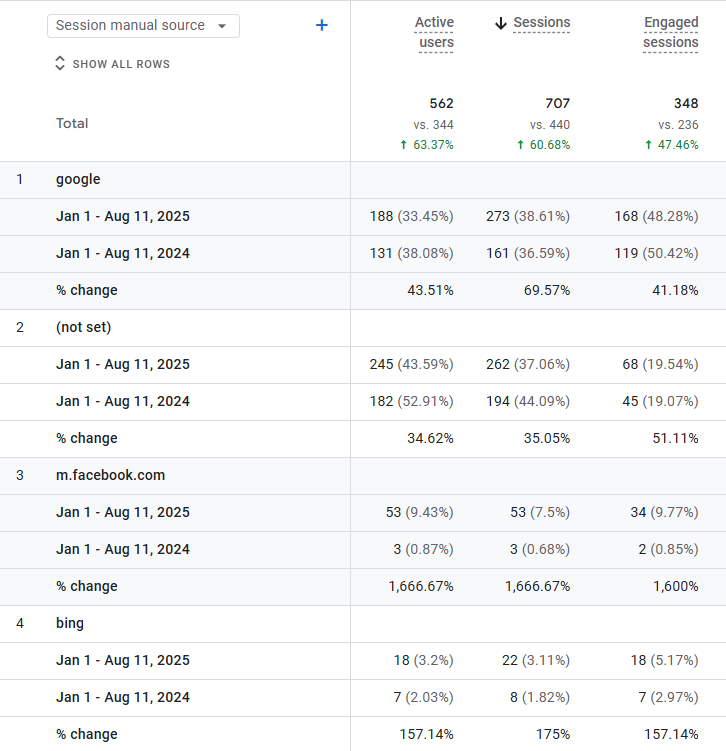Click the up-down chevron beside SHOW ALL ROWS
Screen dimensions: 726x751
(61, 64)
